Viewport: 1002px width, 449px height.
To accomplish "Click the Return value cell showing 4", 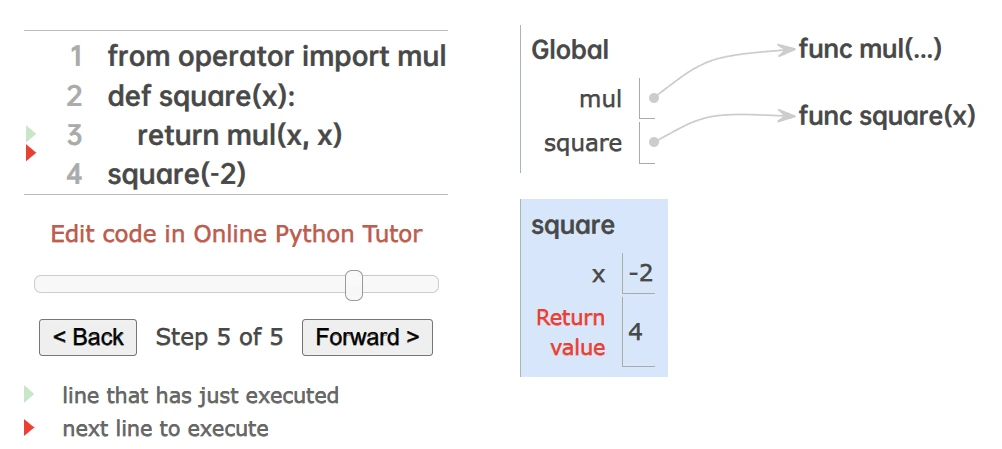I will click(636, 332).
